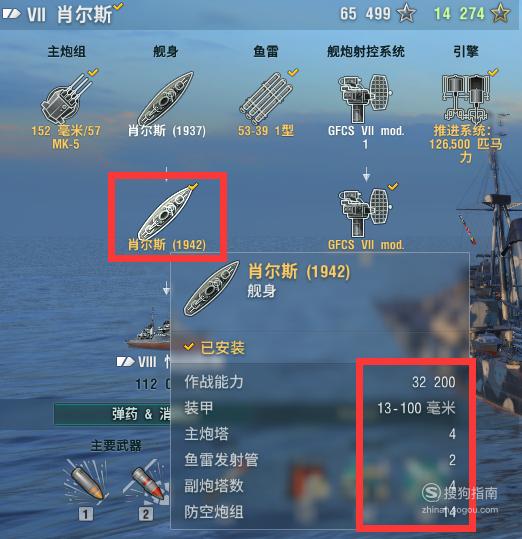Click the 舰炮射控系统 column header
Viewport: 522px width, 539px height.
[x=366, y=52]
